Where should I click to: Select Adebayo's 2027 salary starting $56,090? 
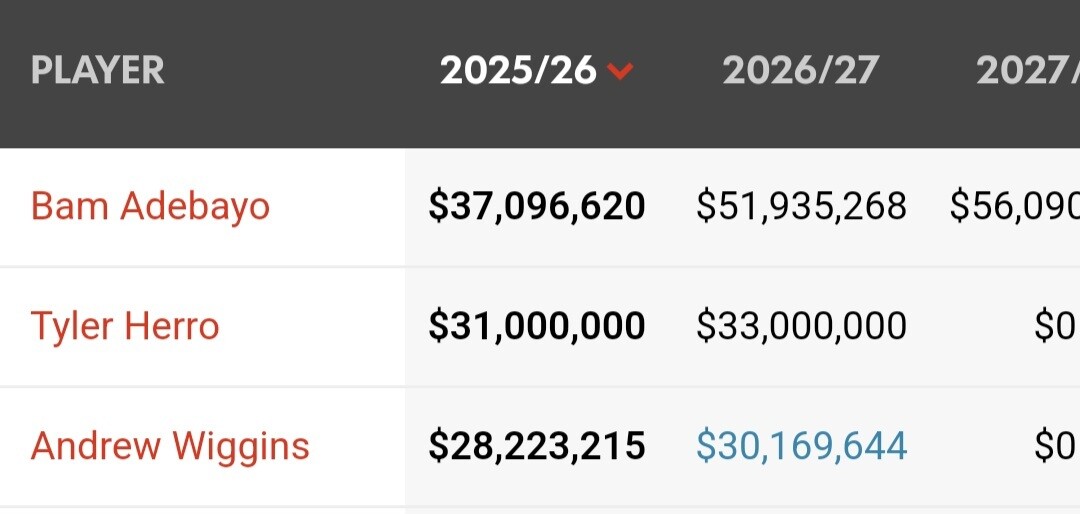pyautogui.click(x=1014, y=207)
